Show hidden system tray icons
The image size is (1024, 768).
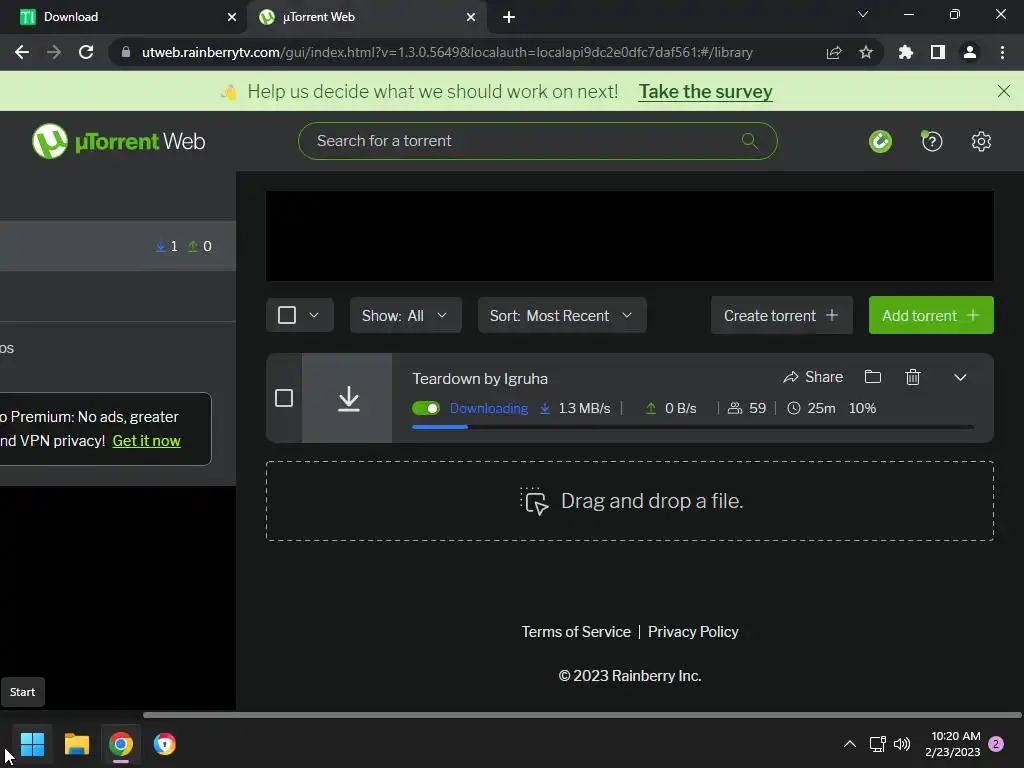click(x=850, y=744)
